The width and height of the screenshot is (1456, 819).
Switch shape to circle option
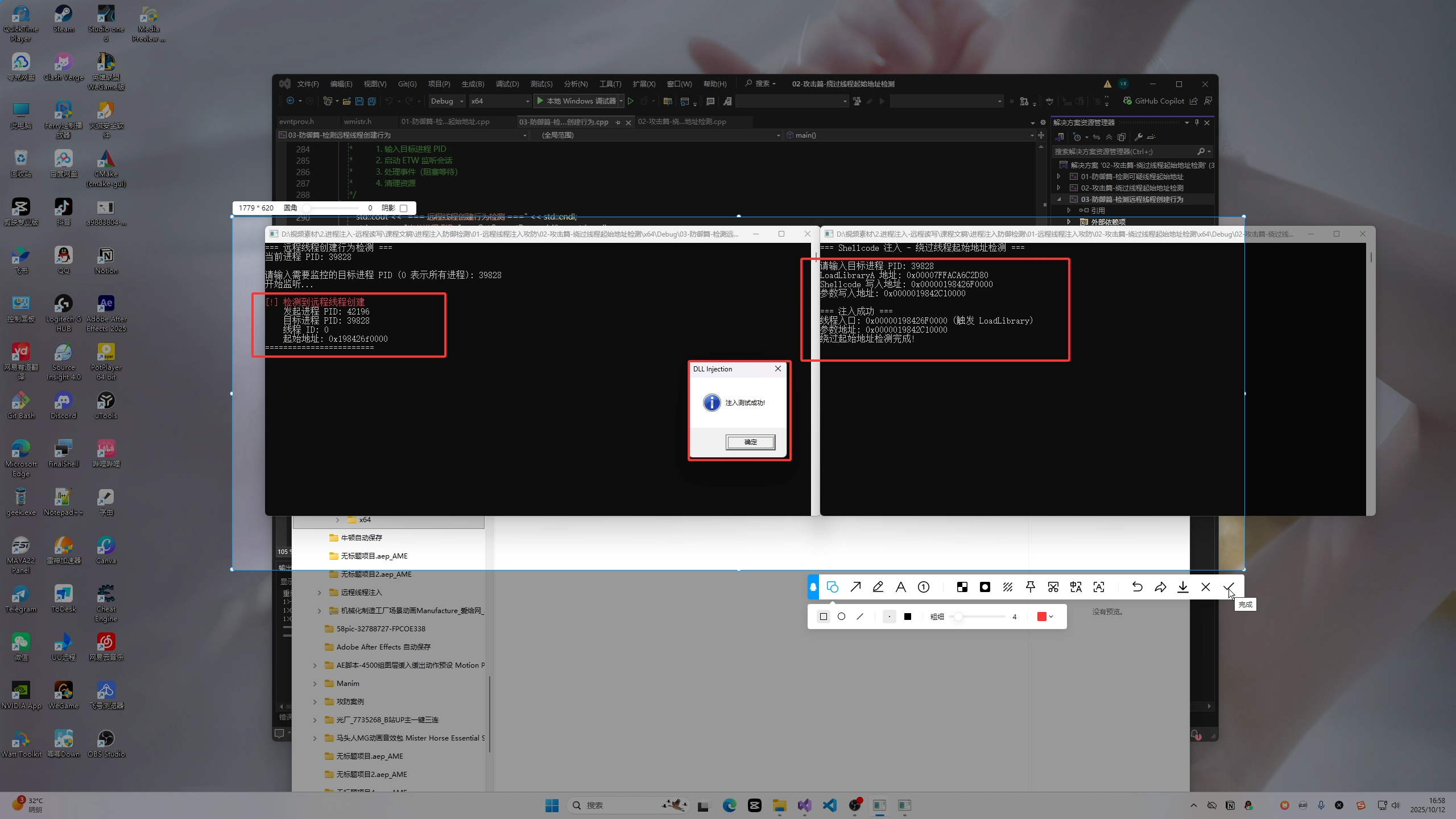coord(842,617)
